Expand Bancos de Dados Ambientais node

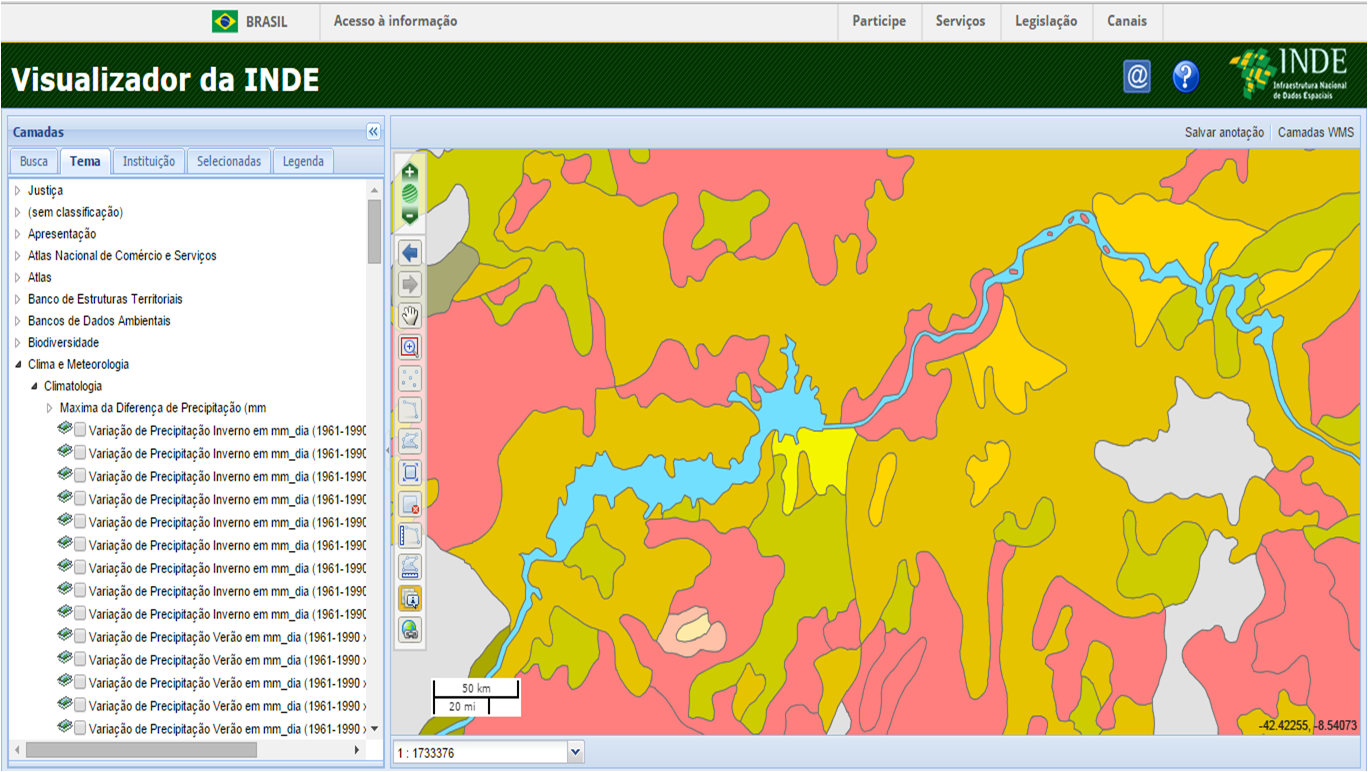[x=18, y=321]
